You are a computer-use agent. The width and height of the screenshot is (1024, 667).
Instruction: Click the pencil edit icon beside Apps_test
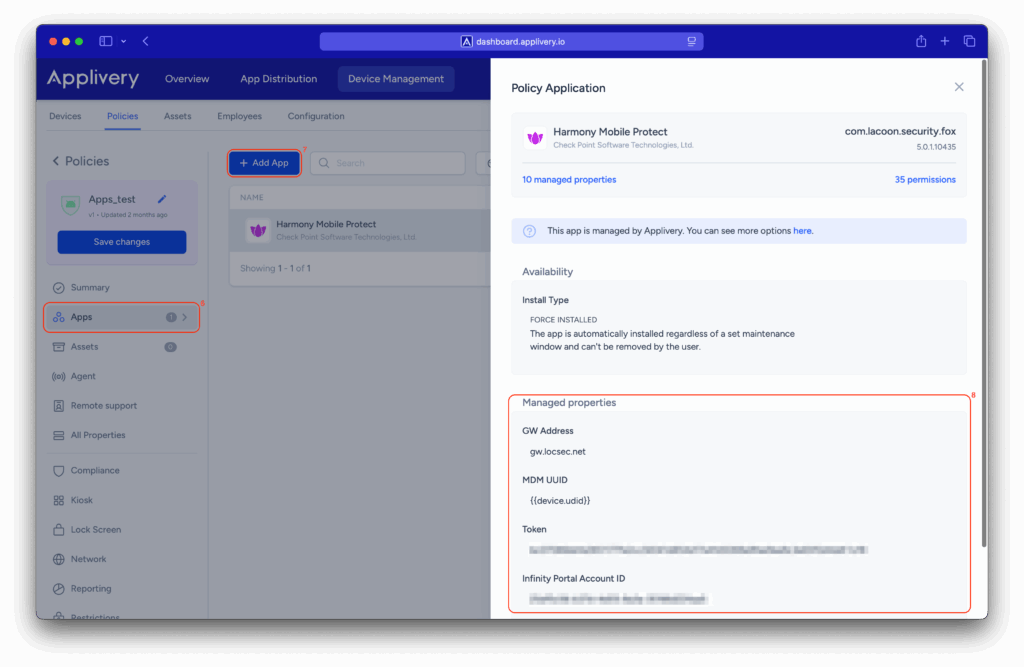pos(162,200)
